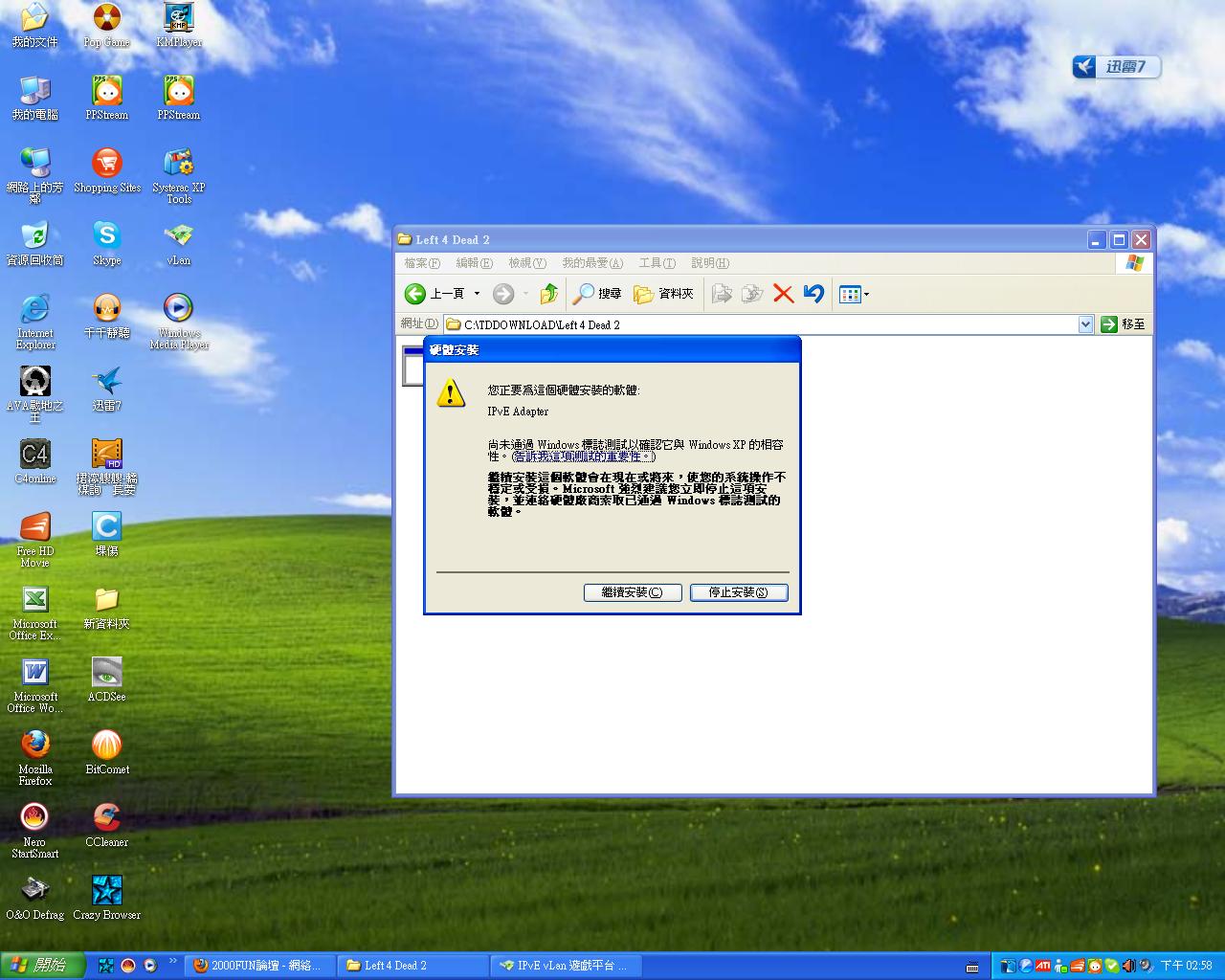Switch to IPvE vLan taskbar window
Screen dimensions: 1225x980
565,966
